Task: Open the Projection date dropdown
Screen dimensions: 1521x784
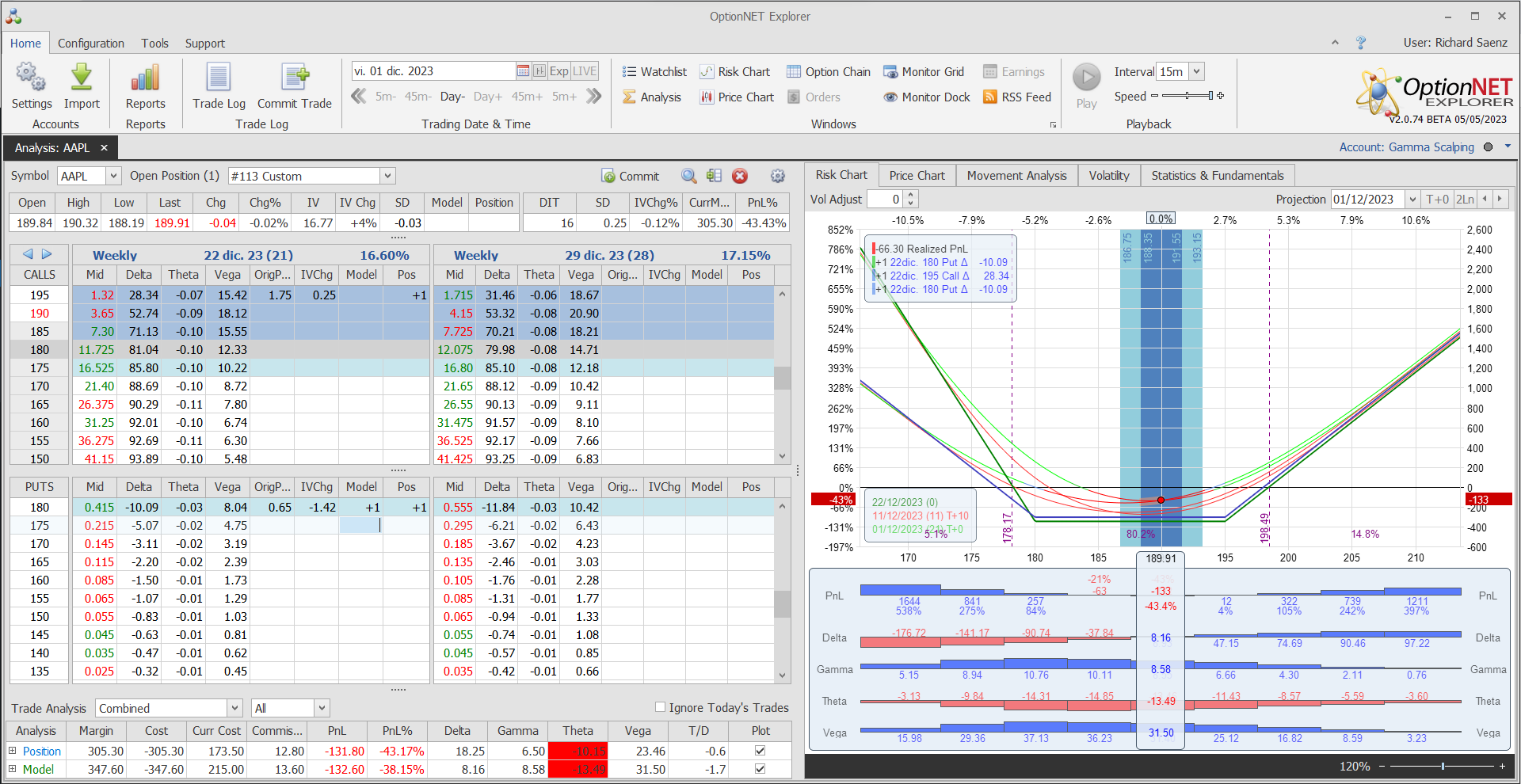Action: [1412, 199]
